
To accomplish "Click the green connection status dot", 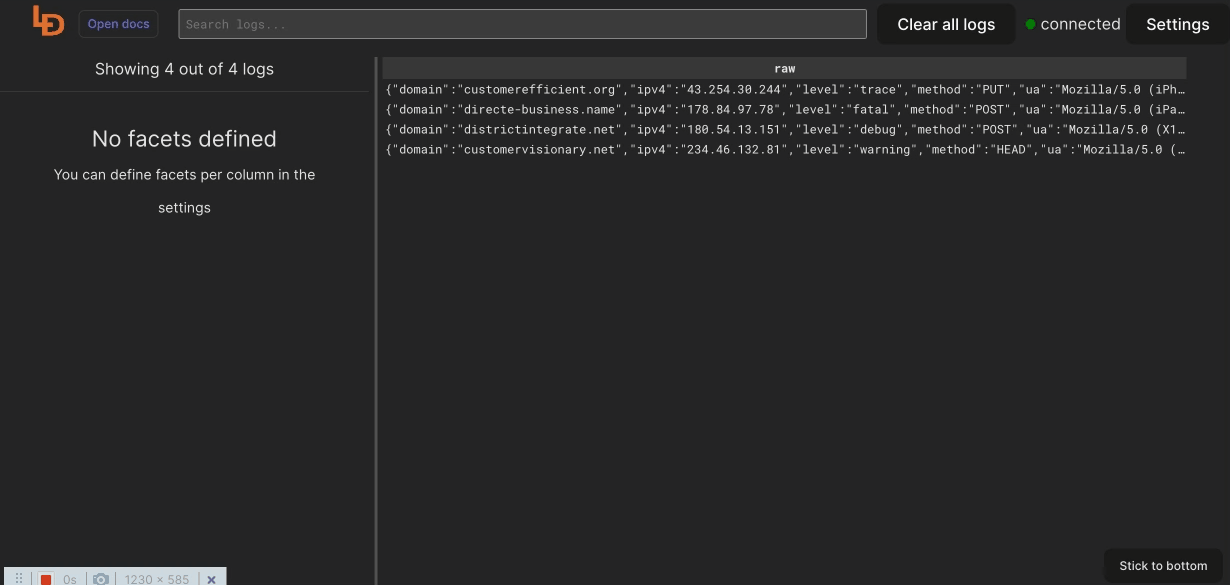I will 1030,25.
